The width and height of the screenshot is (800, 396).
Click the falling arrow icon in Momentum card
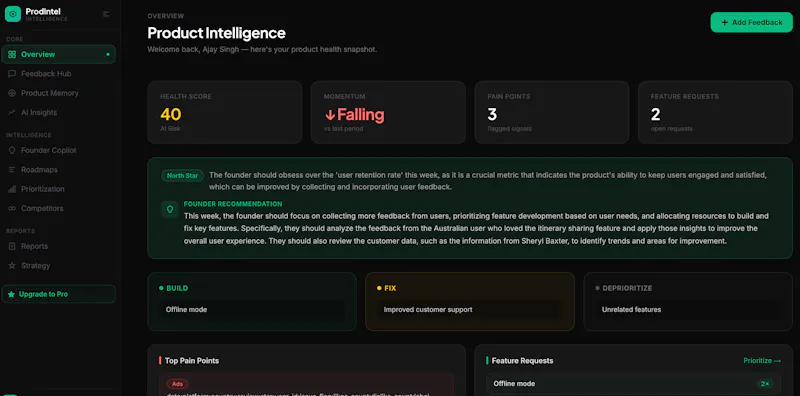click(330, 115)
